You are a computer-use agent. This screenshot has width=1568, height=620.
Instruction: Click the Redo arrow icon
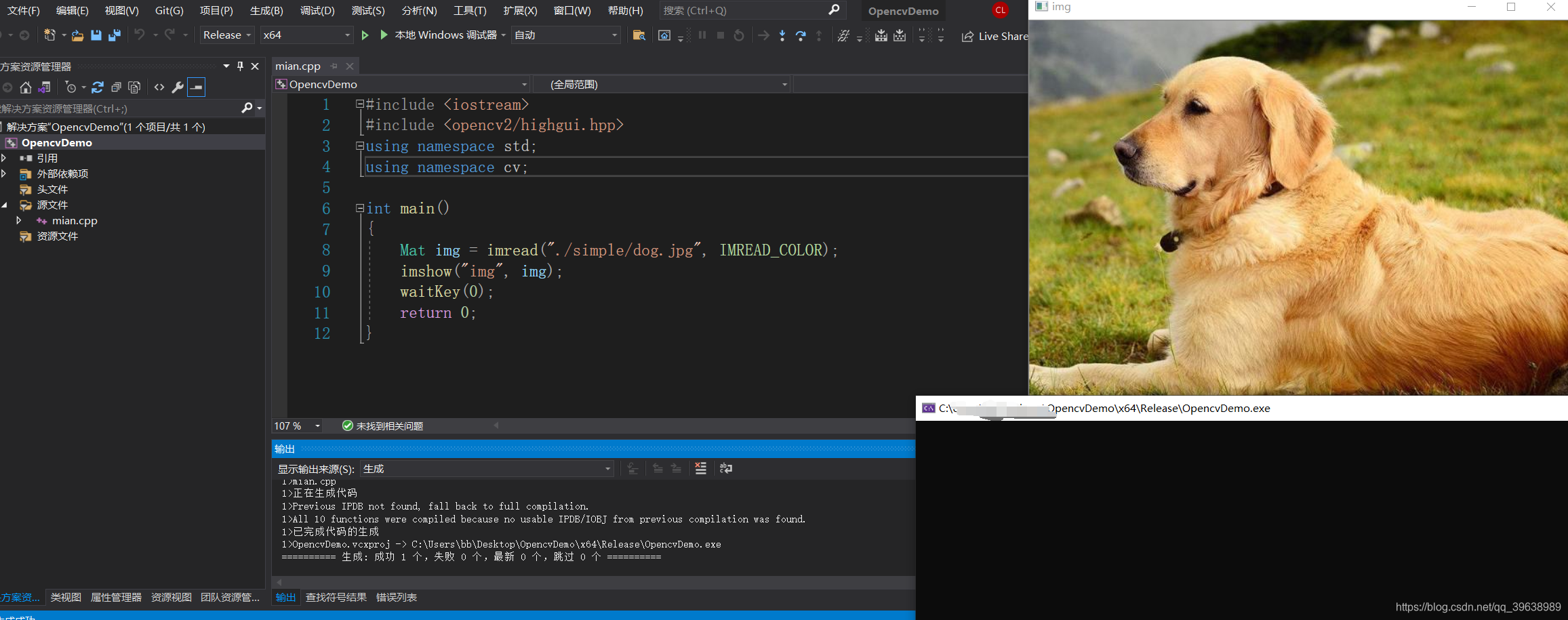(x=169, y=35)
